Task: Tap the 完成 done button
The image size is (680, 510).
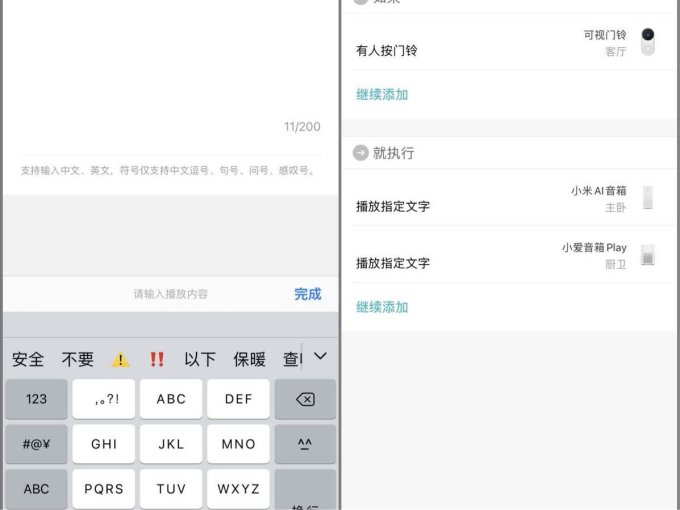Action: [307, 294]
